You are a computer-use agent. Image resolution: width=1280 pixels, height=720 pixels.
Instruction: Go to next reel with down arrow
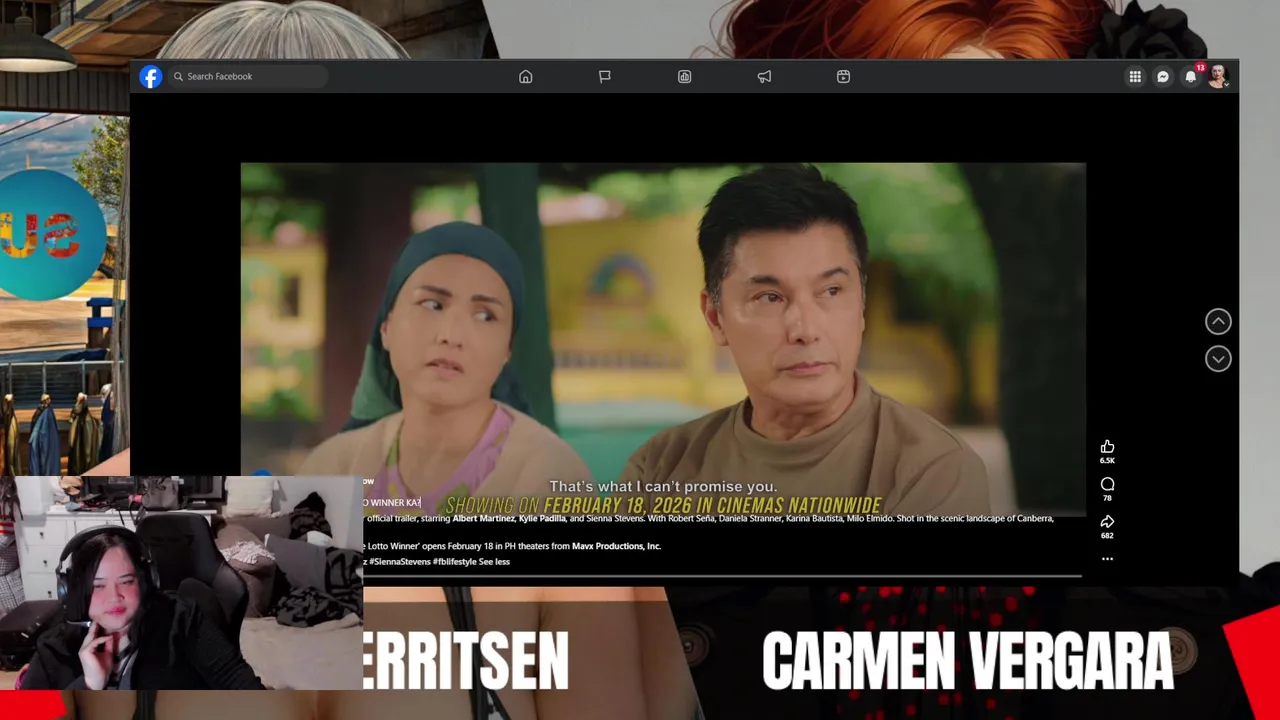1218,359
